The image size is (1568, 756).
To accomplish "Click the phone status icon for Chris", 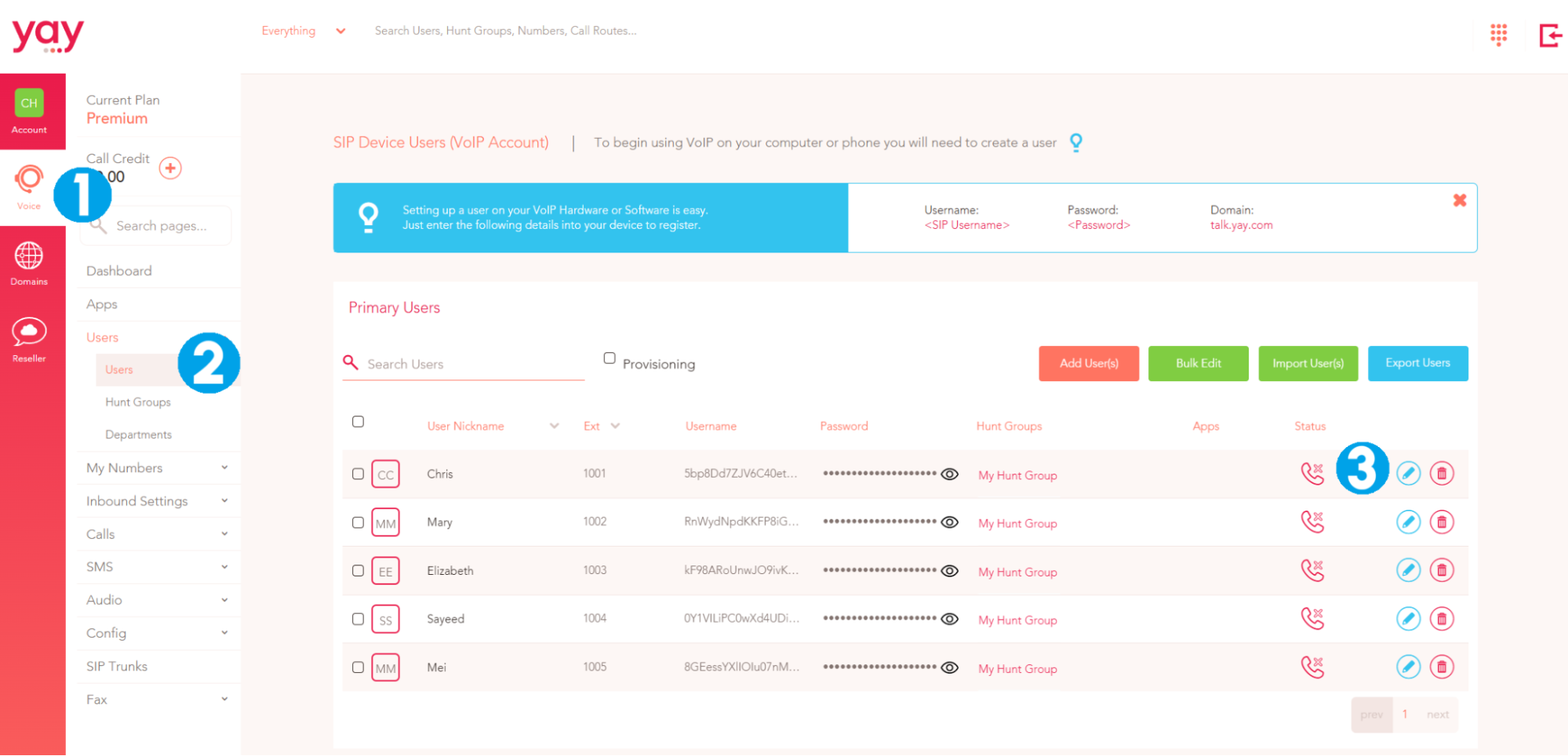I will 1312,474.
